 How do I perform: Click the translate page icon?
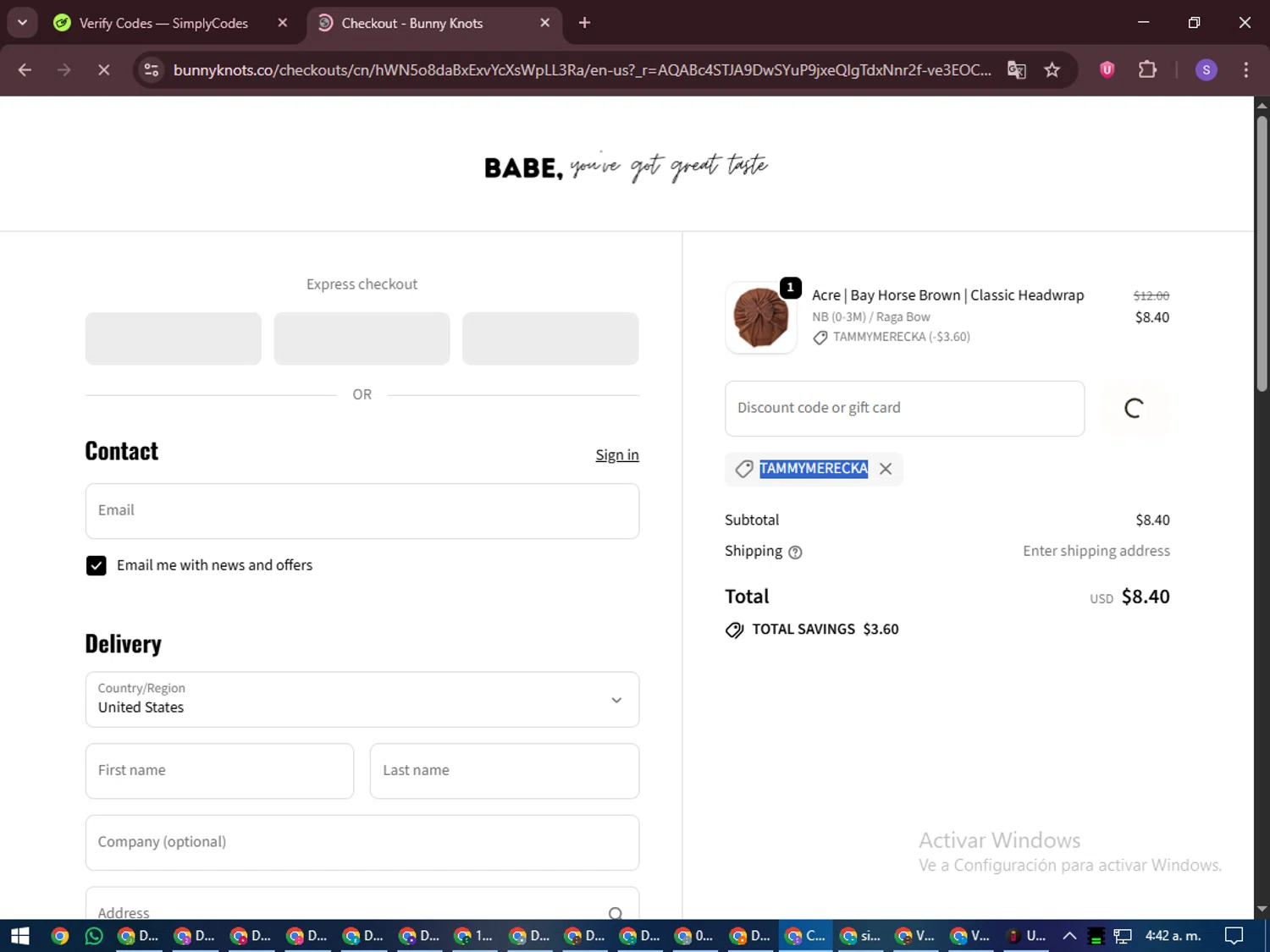pyautogui.click(x=1016, y=70)
